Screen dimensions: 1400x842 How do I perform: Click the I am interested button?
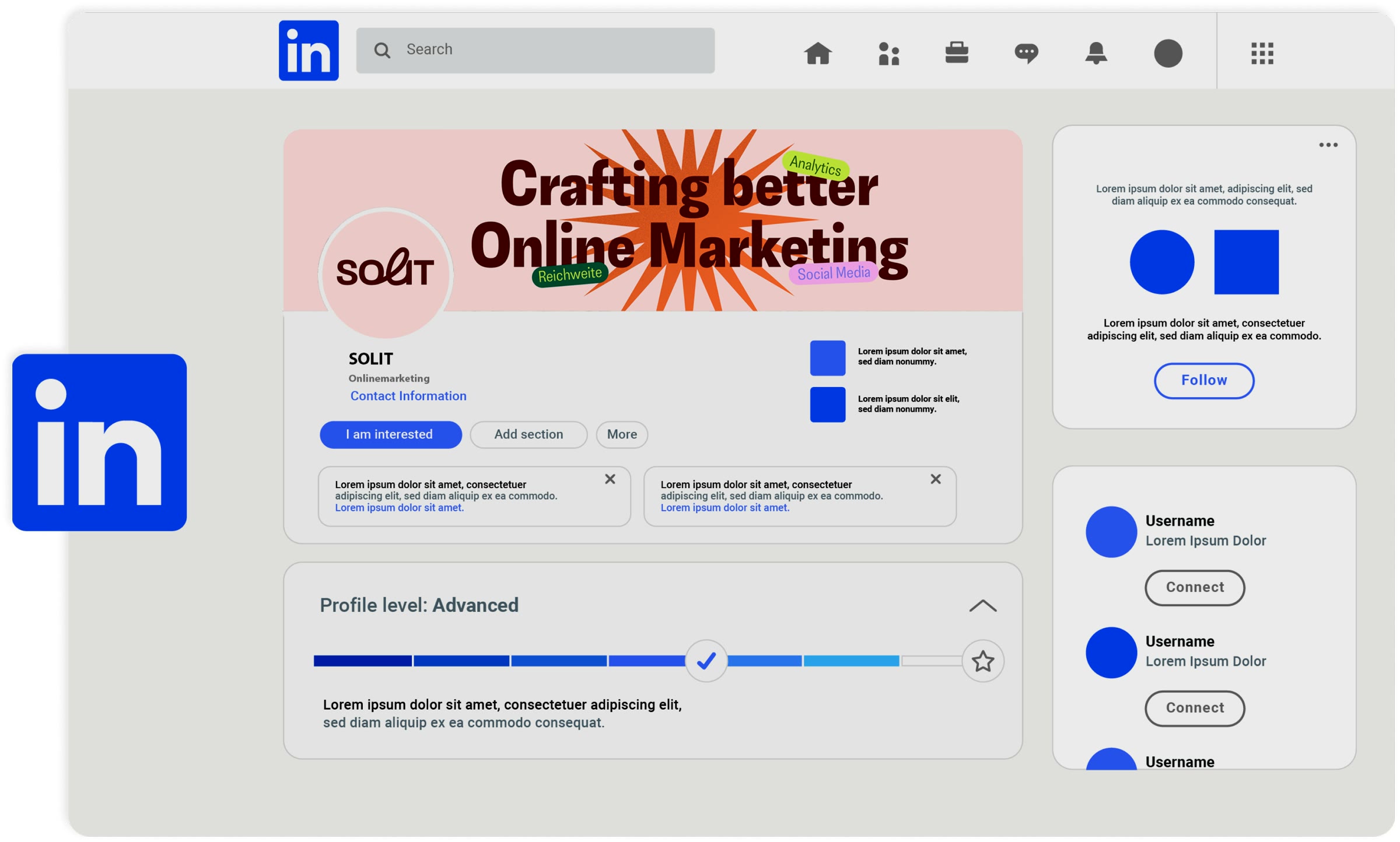pyautogui.click(x=390, y=434)
